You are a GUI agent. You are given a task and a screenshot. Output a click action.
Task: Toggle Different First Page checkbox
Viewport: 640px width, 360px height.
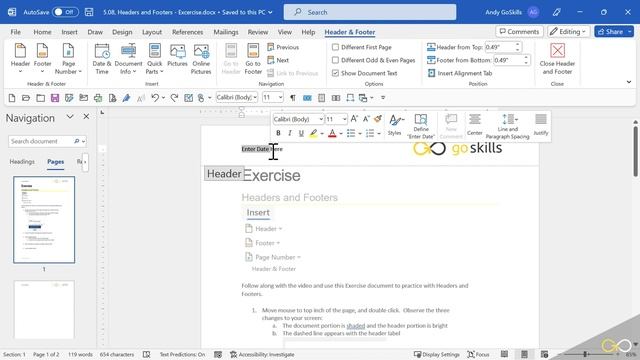[x=335, y=47]
